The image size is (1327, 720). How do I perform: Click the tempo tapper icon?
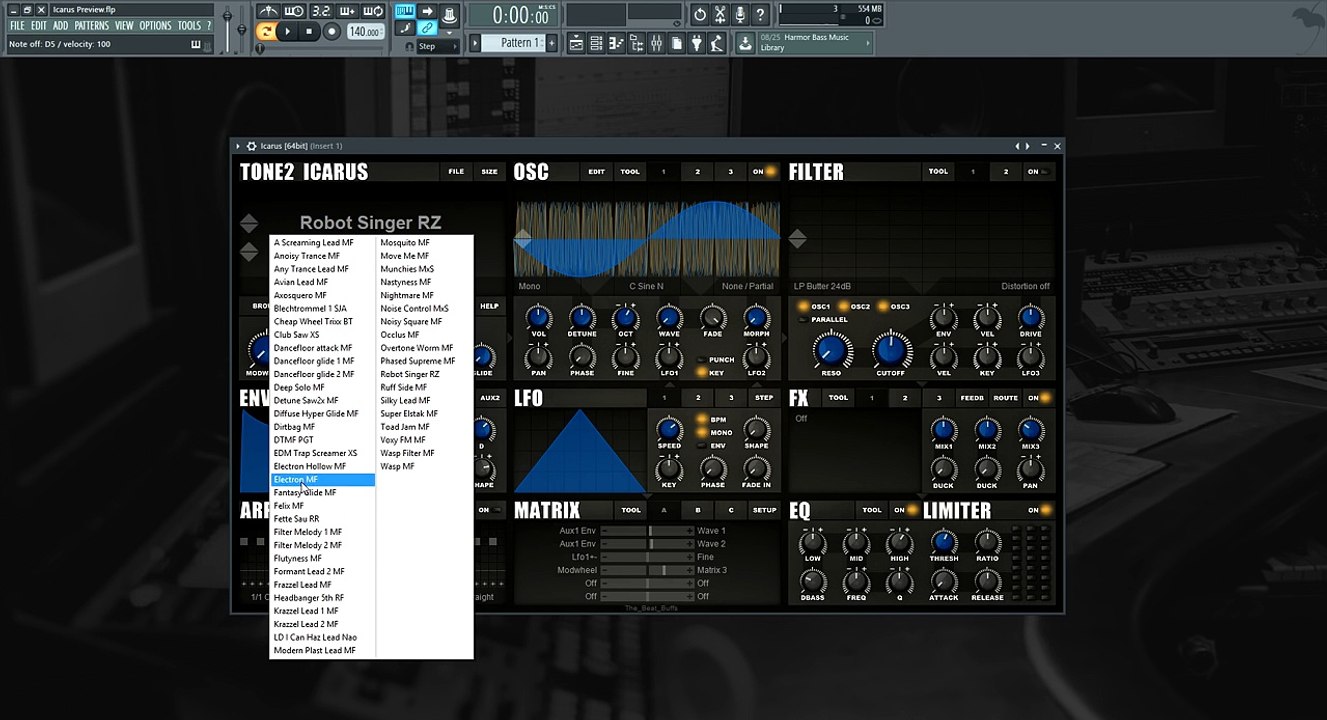[x=717, y=43]
